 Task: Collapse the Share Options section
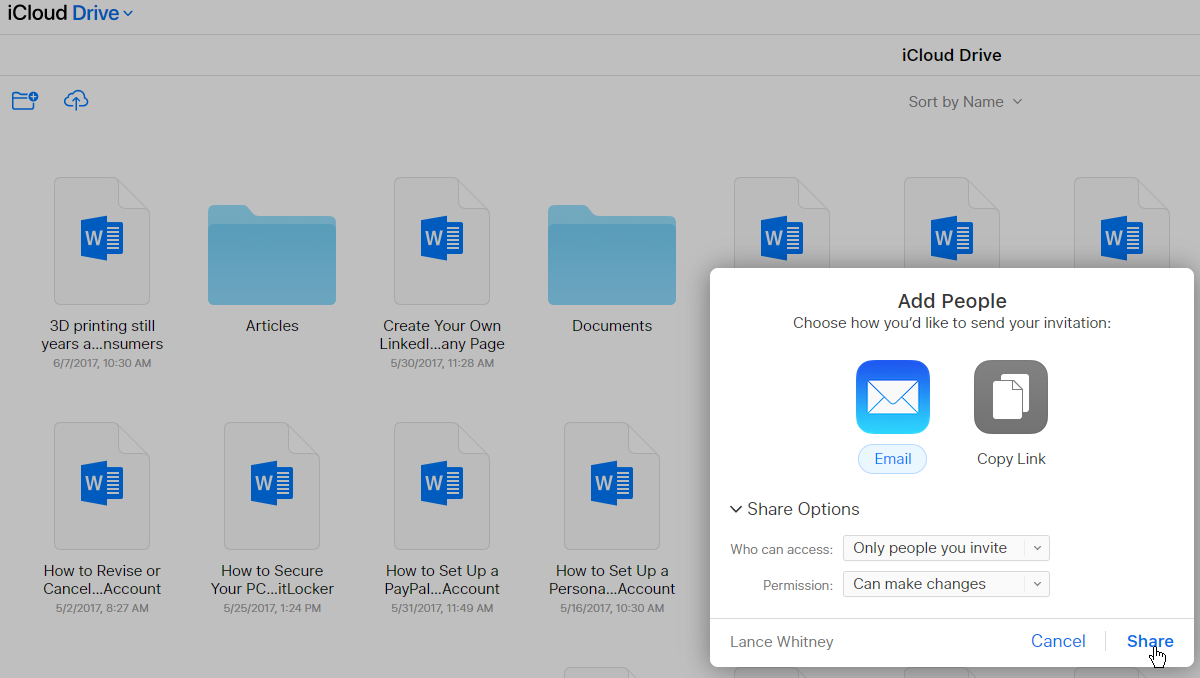coord(795,509)
